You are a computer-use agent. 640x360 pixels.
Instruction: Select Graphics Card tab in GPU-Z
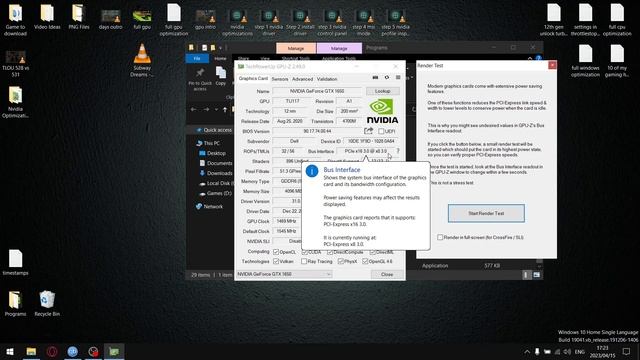[x=253, y=78]
